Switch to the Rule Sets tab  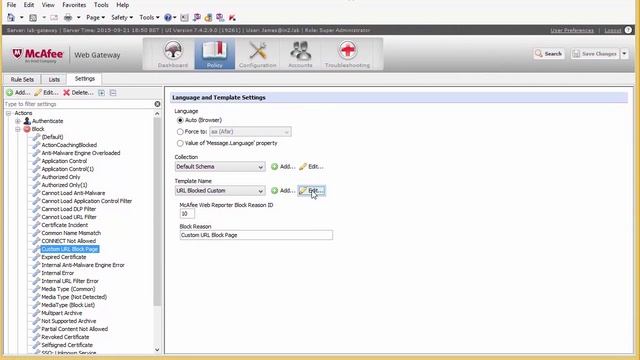pyautogui.click(x=22, y=79)
